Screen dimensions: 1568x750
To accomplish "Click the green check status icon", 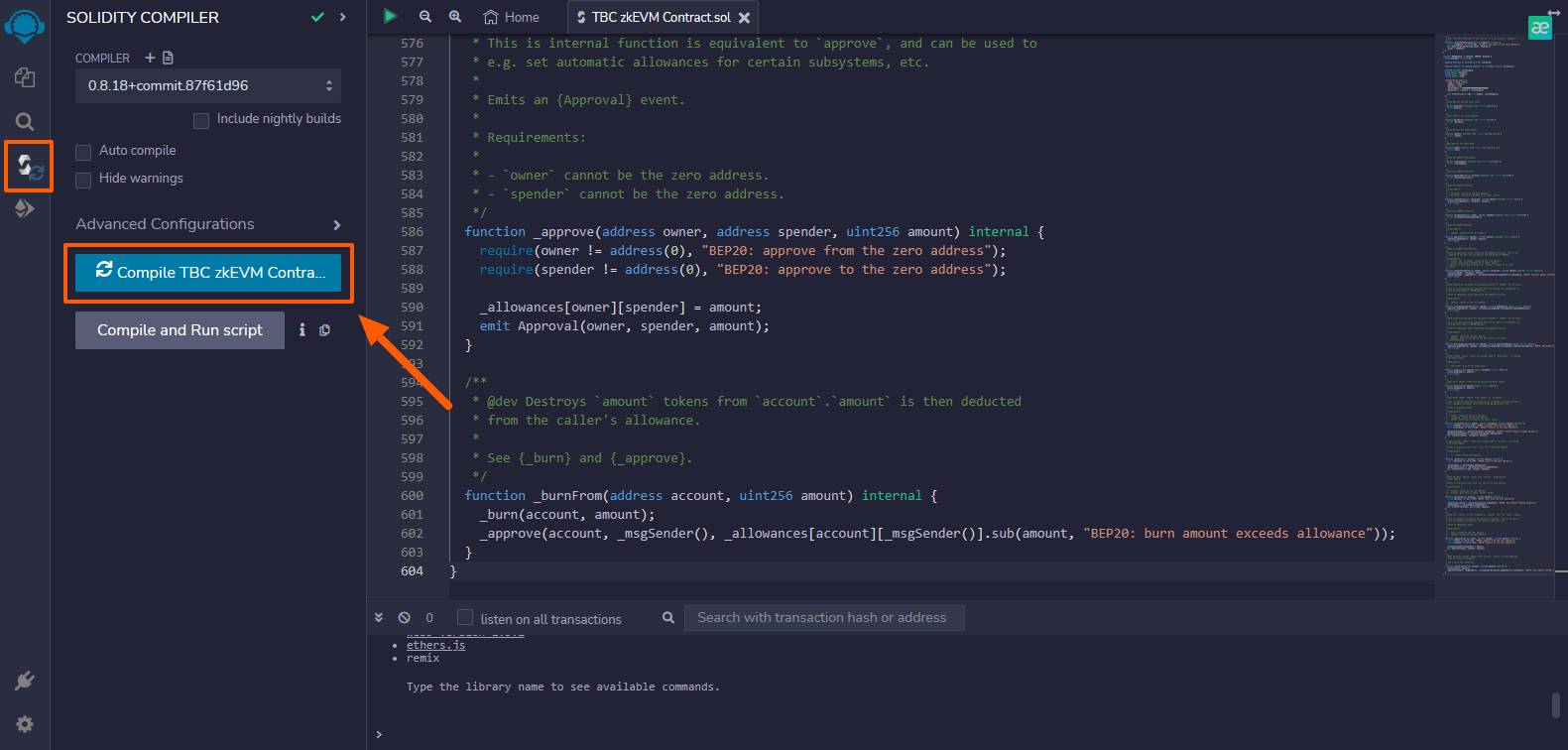I will pos(317,17).
